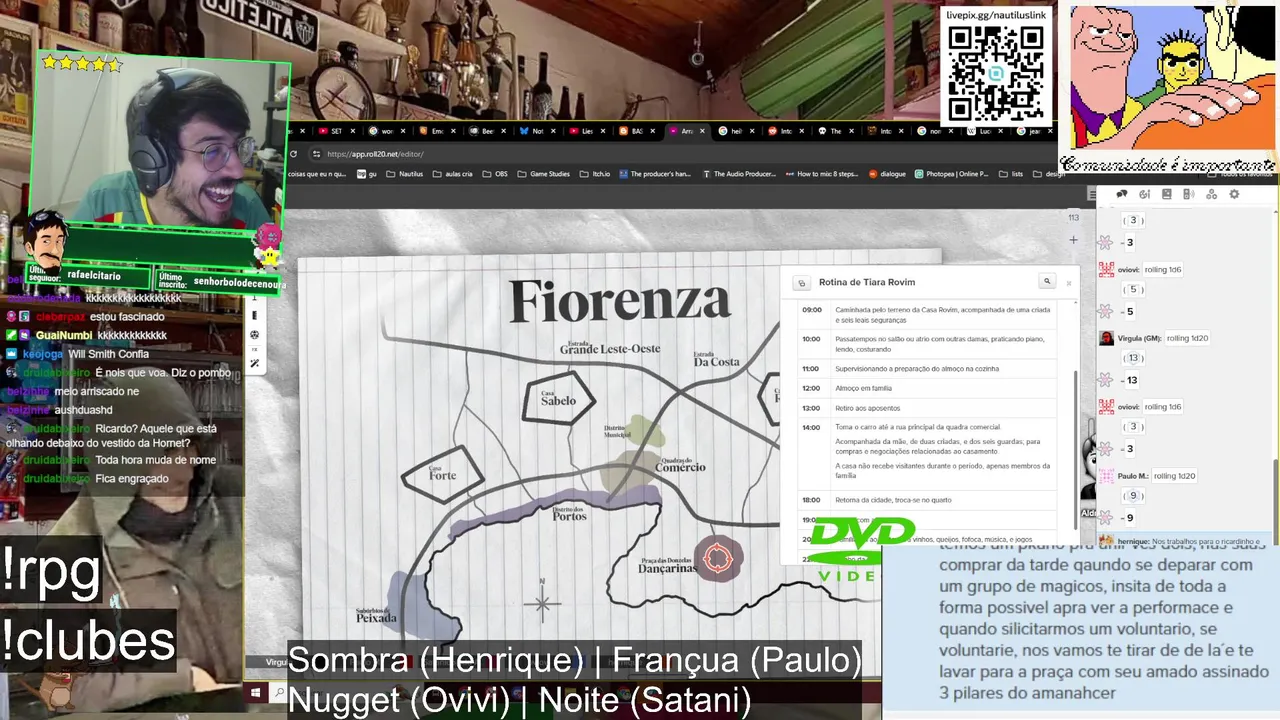The height and width of the screenshot is (720, 1280).
Task: Click the 12:00 Almoço em família row
Action: click(x=927, y=388)
